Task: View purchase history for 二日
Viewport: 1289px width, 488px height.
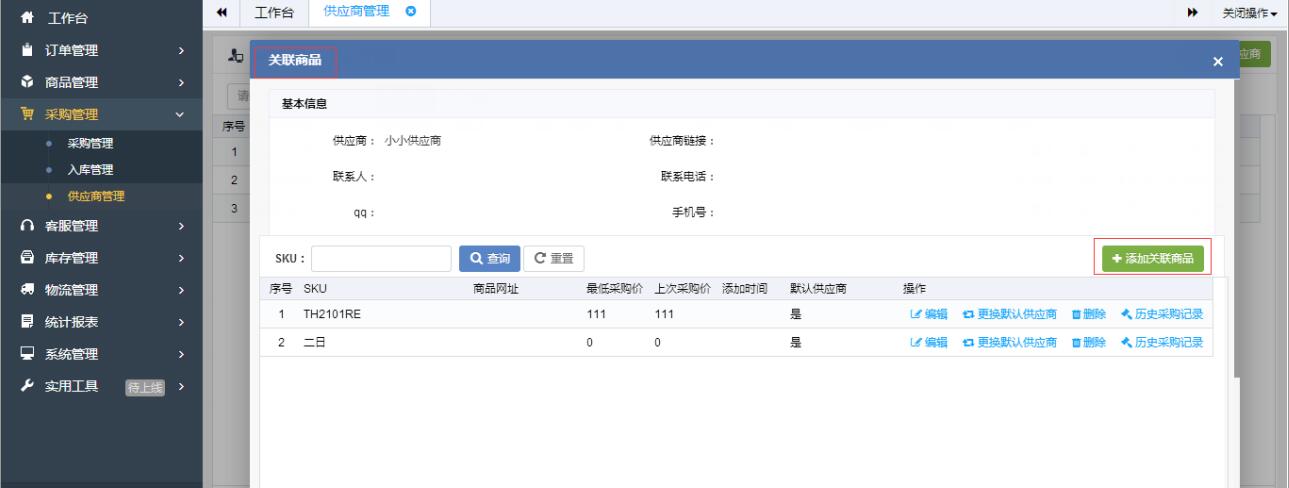Action: [x=1162, y=342]
